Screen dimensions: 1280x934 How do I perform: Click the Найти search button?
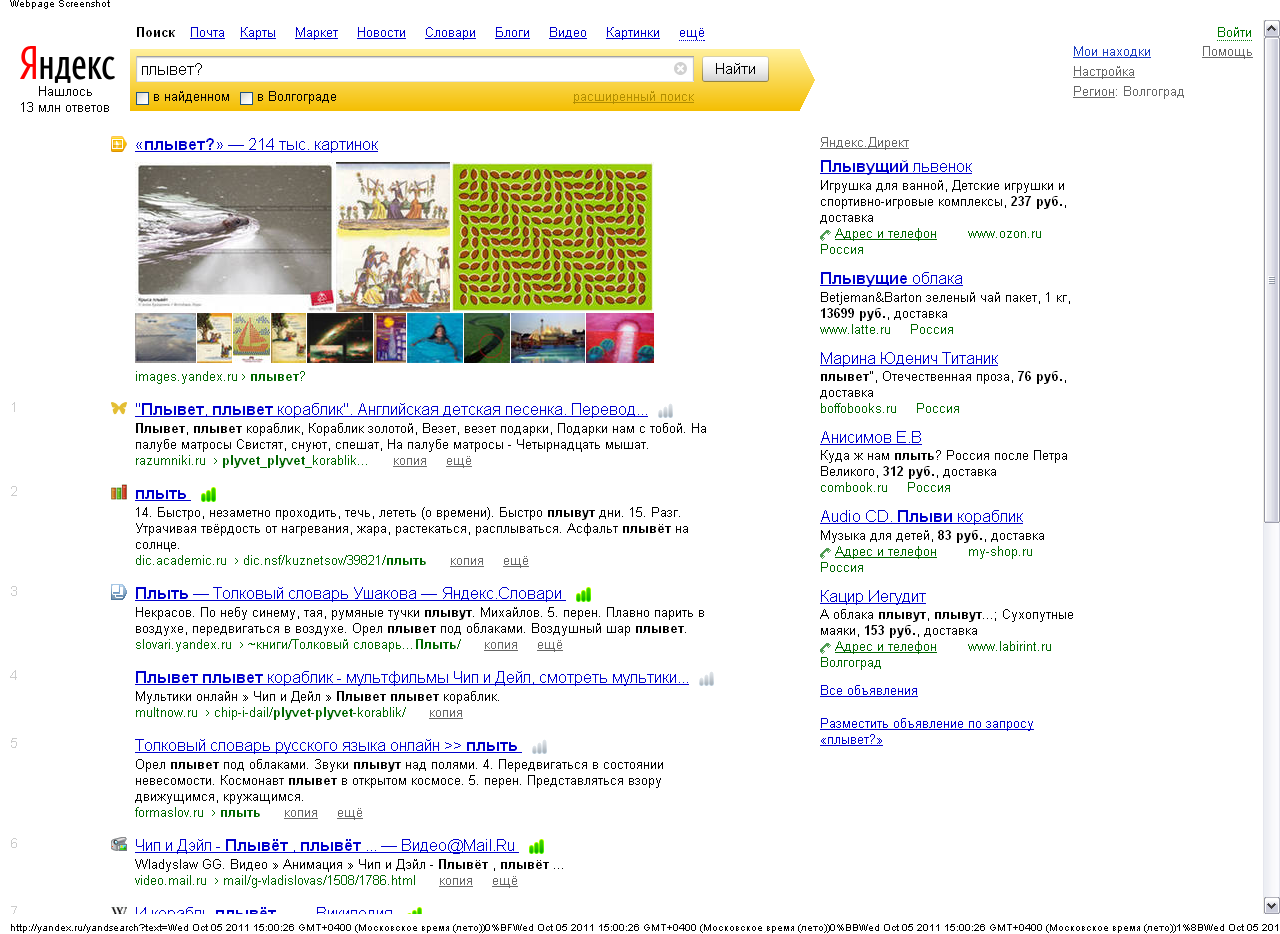tap(735, 69)
